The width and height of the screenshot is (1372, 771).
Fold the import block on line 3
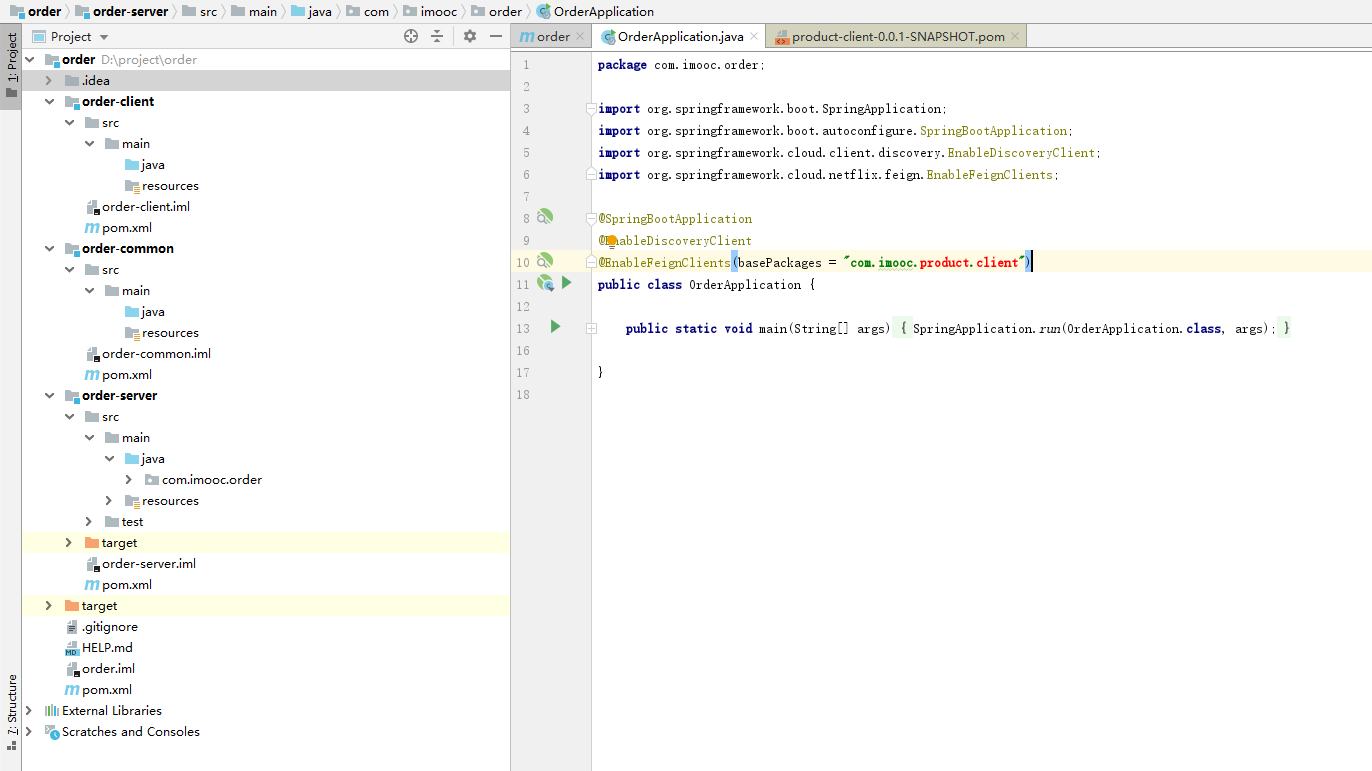(592, 108)
